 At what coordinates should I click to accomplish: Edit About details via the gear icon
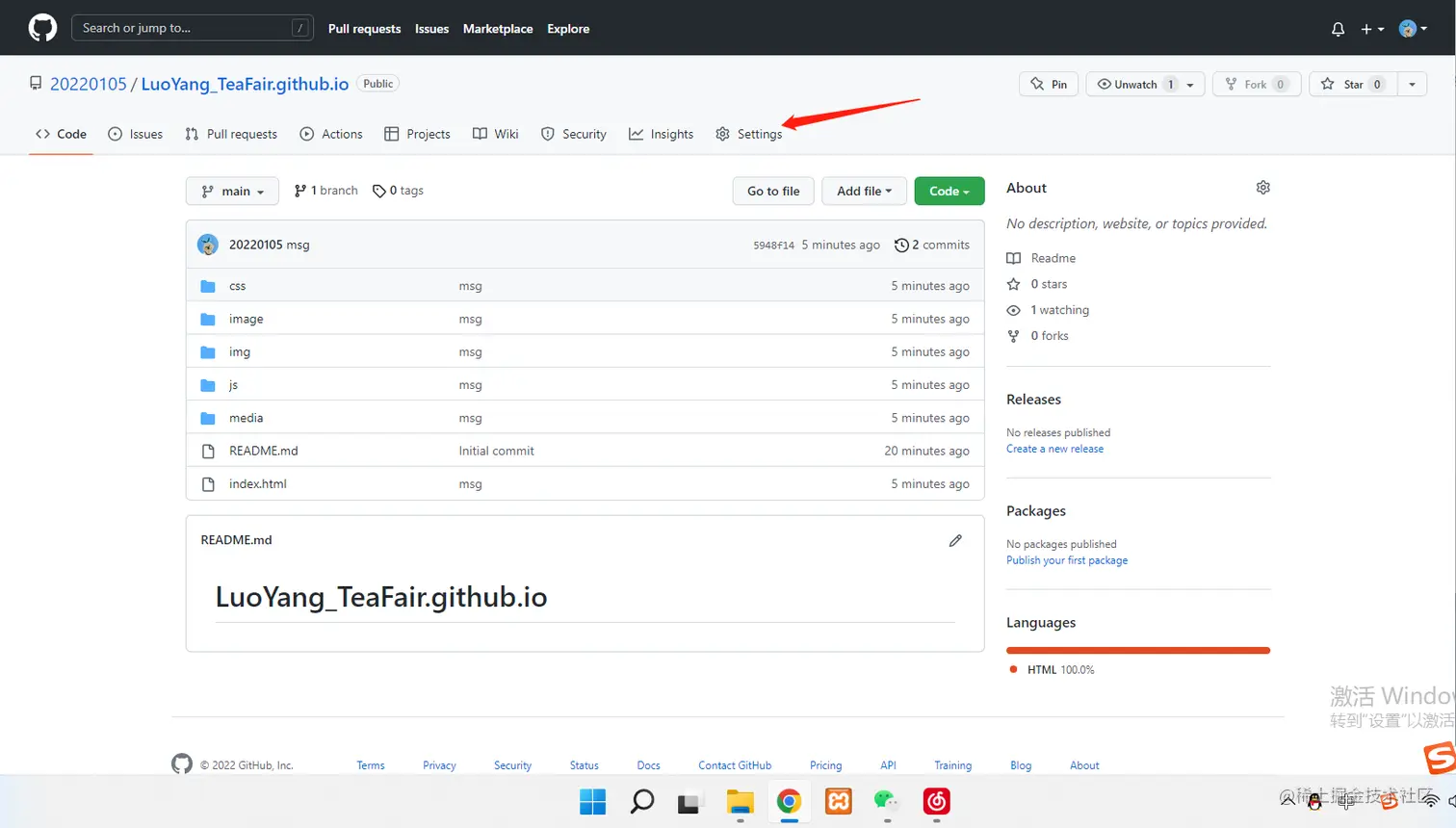(x=1262, y=188)
